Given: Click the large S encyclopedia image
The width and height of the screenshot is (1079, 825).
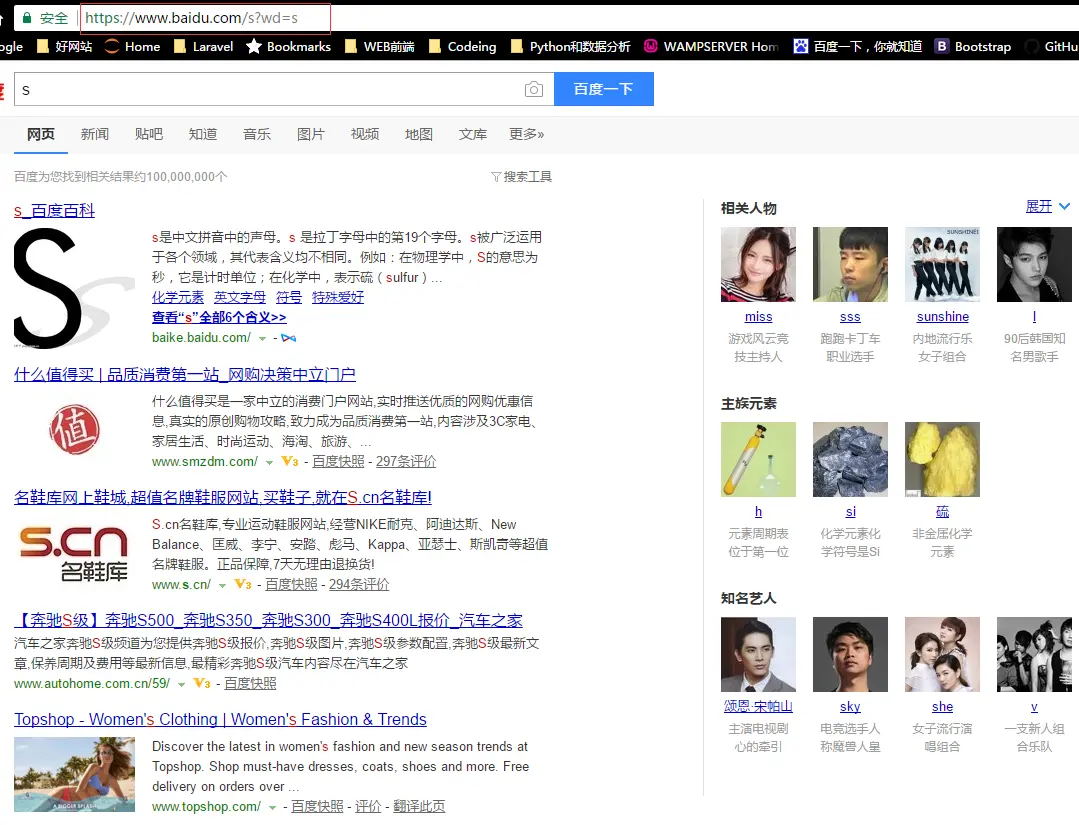Looking at the screenshot, I should click(74, 288).
